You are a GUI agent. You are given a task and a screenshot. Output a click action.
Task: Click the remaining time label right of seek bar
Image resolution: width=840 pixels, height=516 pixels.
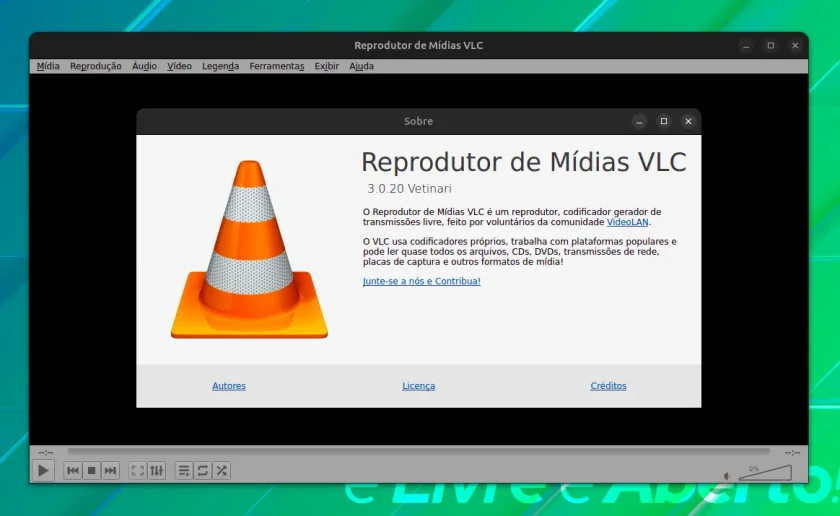(792, 453)
